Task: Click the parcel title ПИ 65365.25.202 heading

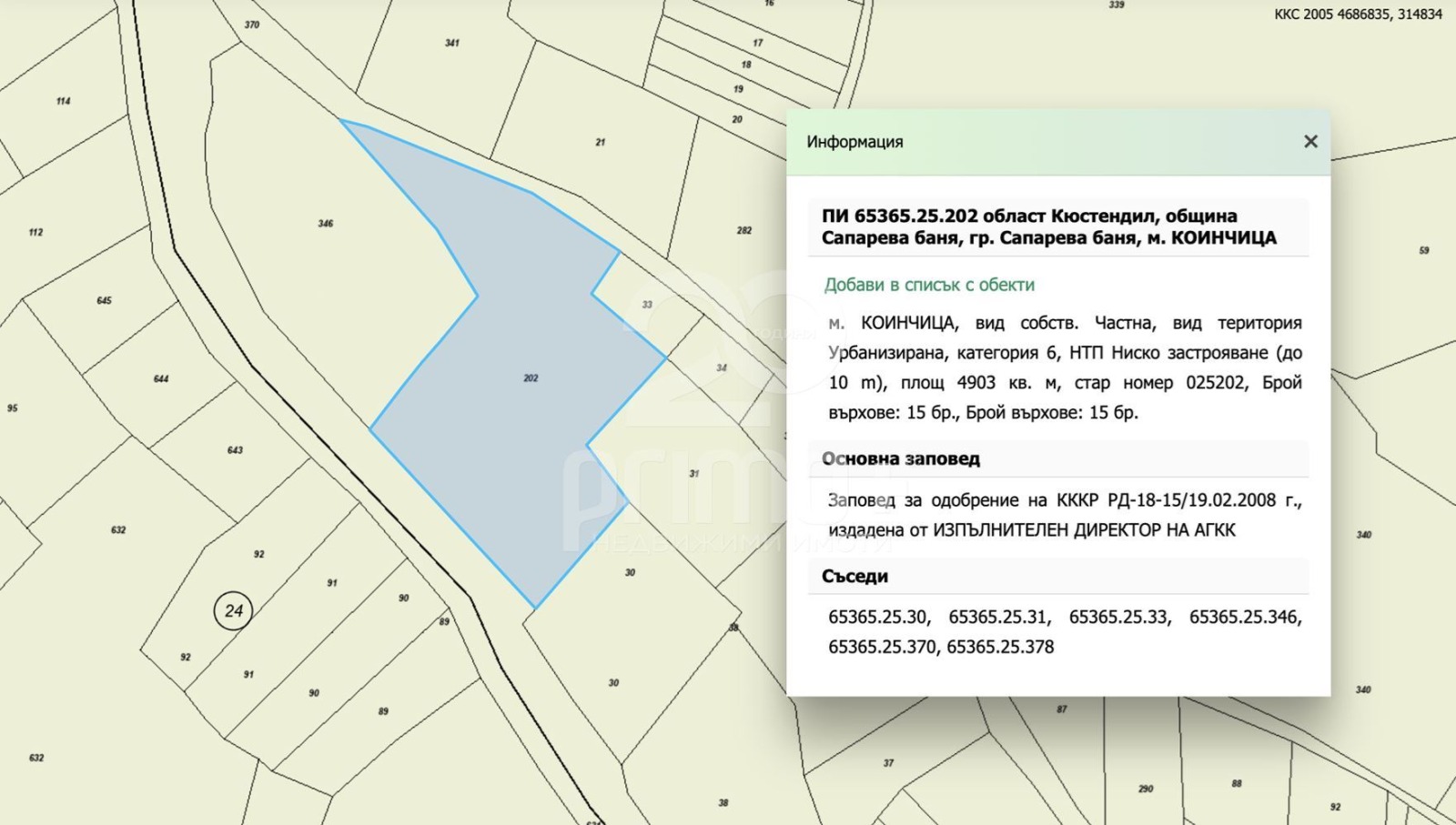Action: click(1048, 227)
